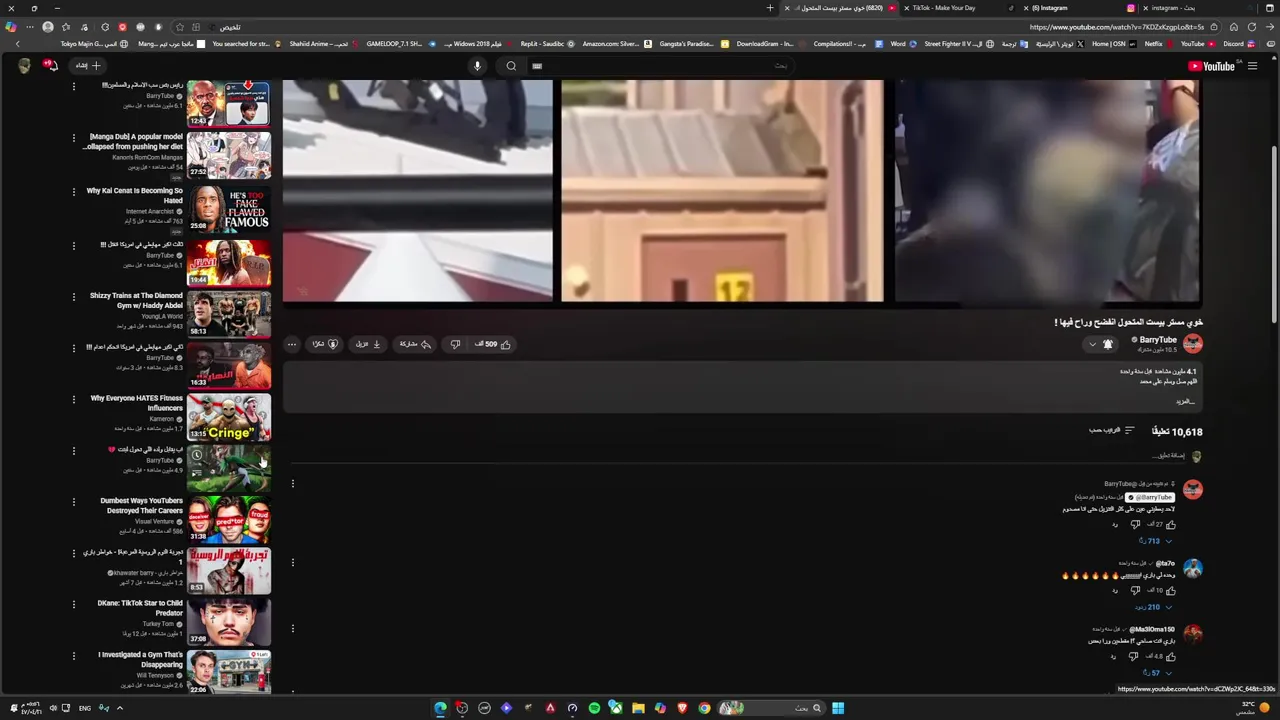Open Google Chrome from the taskbar

(704, 708)
